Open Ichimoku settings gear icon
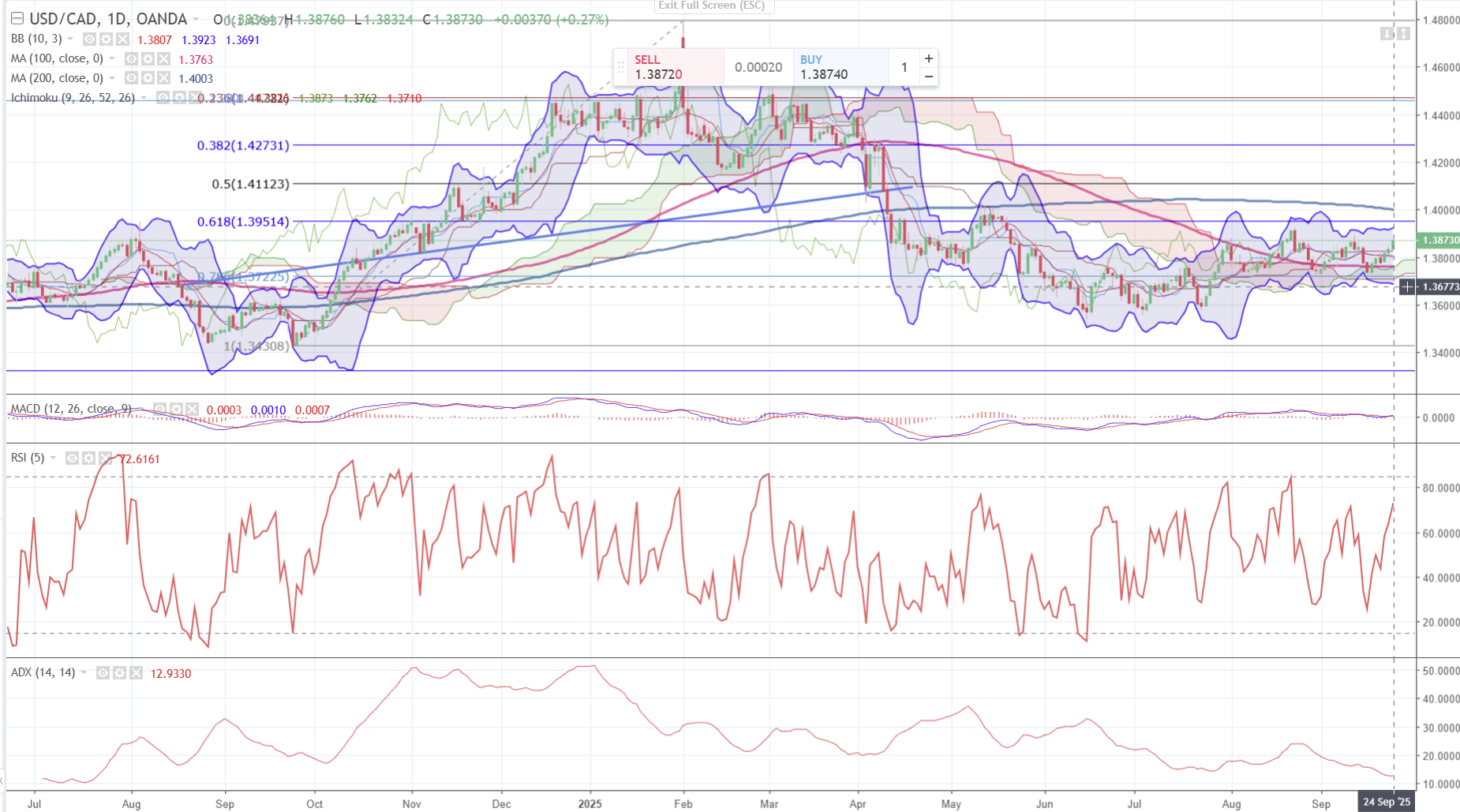 (x=178, y=98)
